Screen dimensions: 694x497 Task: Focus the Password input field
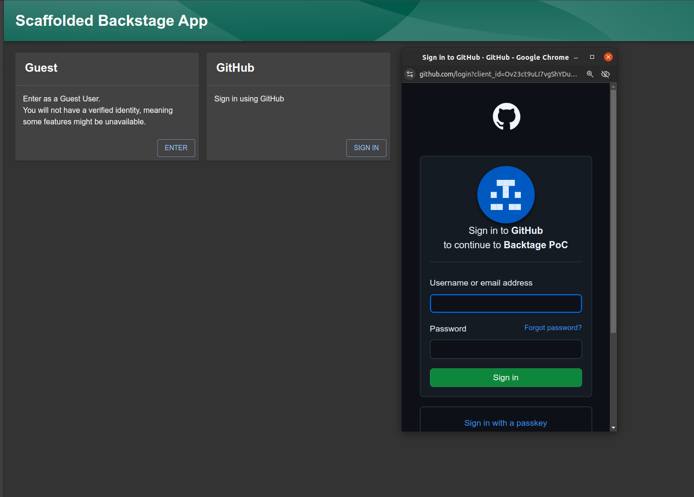[x=506, y=349]
